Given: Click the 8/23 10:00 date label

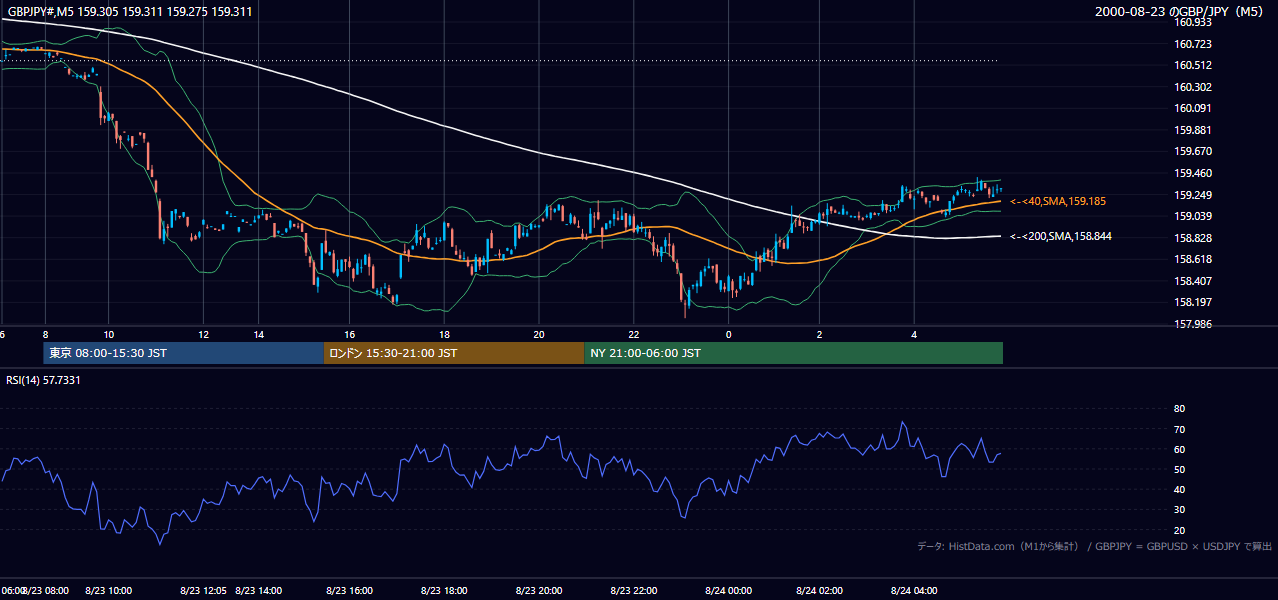Looking at the screenshot, I should [108, 591].
